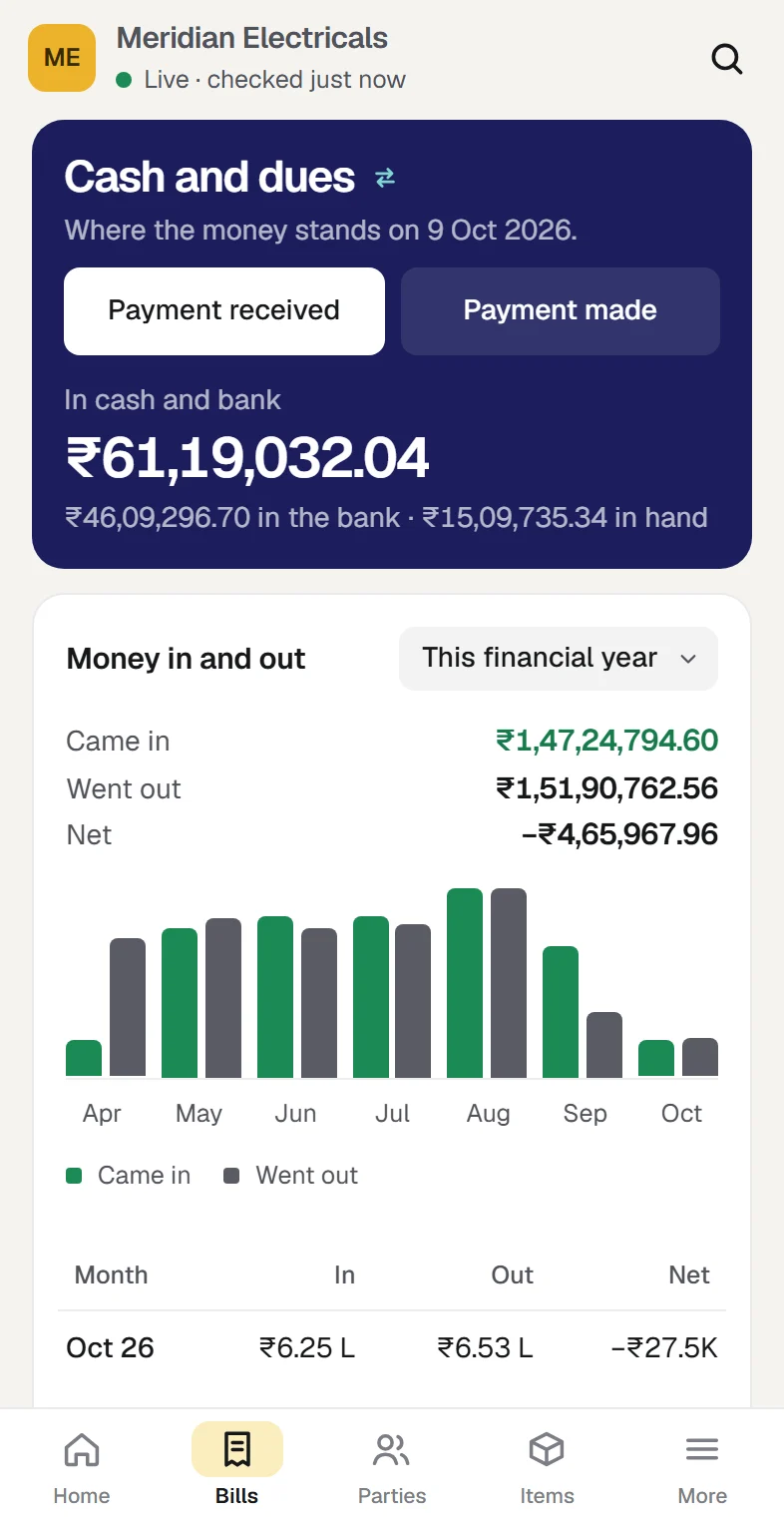Expand the Oct 26 month row
The image size is (784, 1525).
[392, 1348]
